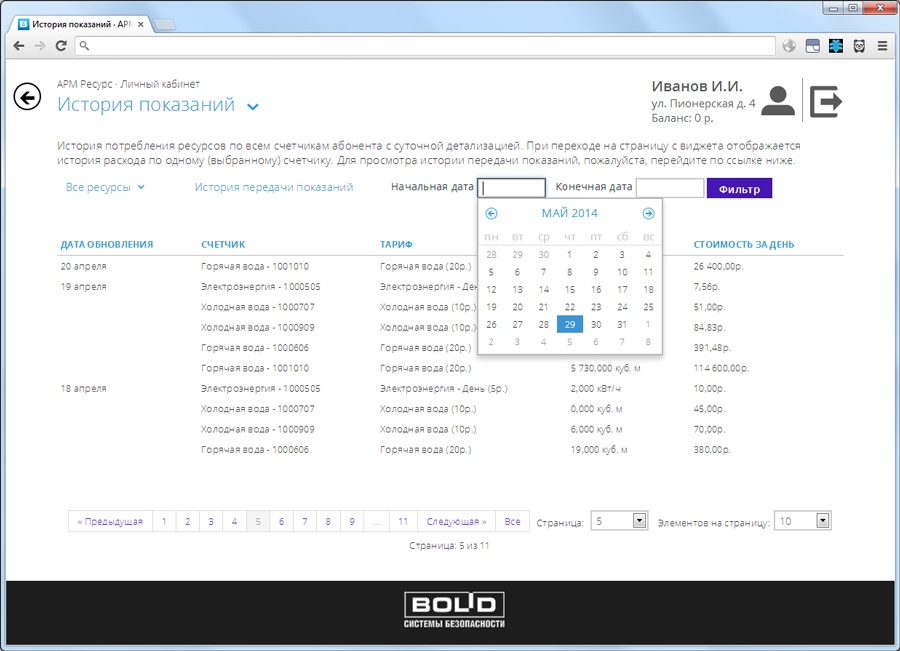Click the logout exit icon
Viewport: 900px width, 651px height.
(826, 101)
